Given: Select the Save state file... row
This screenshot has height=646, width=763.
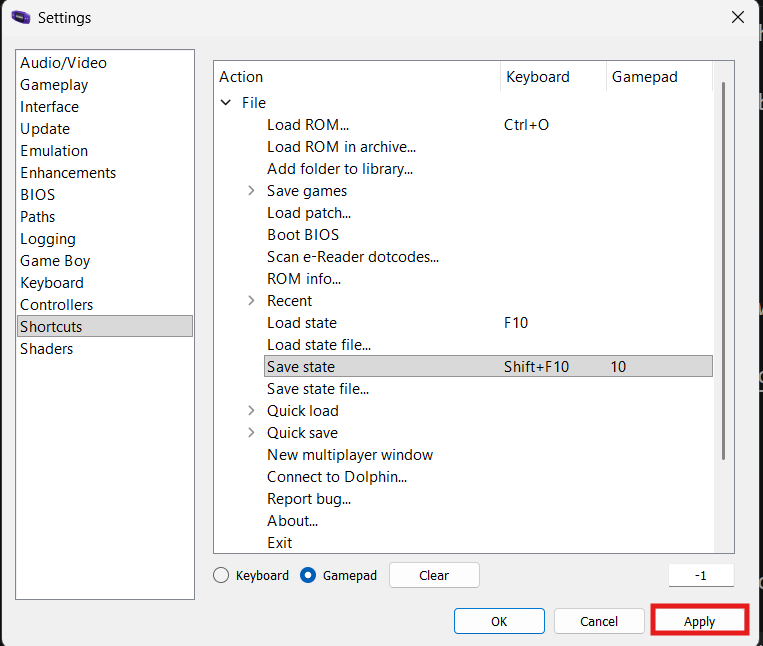Looking at the screenshot, I should (488, 389).
